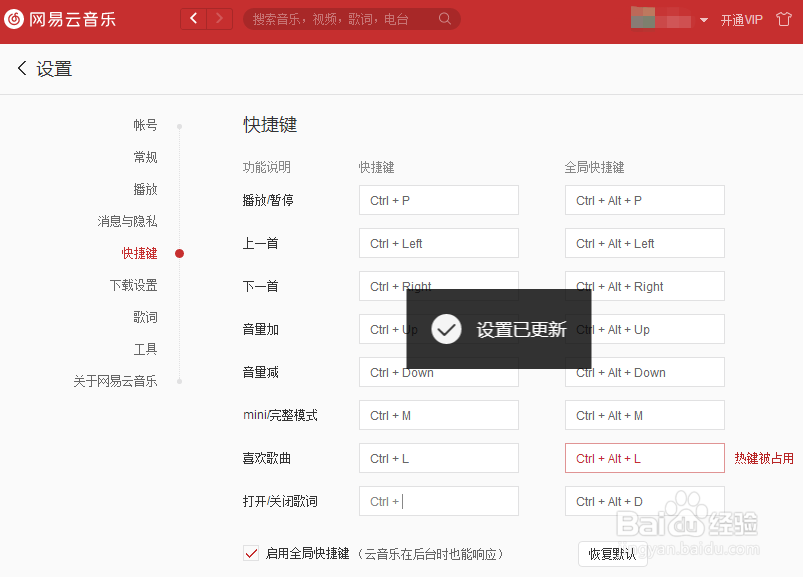
Task: Click the 恢复默认 button
Action: coord(612,554)
